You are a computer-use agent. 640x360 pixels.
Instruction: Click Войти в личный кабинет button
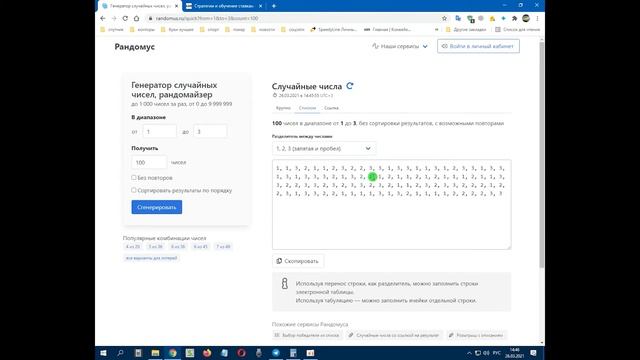coord(478,46)
